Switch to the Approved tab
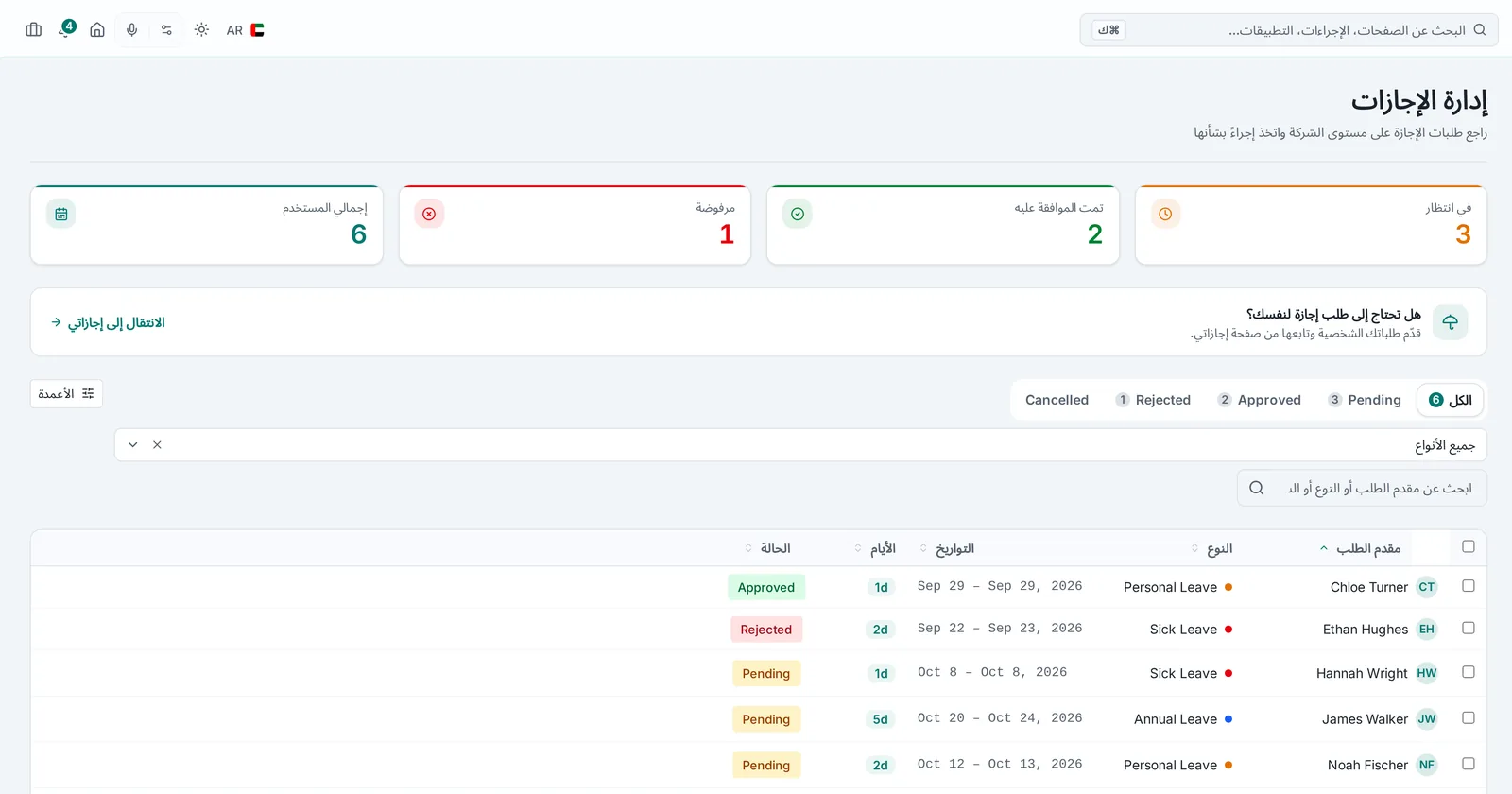The width and height of the screenshot is (1512, 794). click(x=1260, y=400)
